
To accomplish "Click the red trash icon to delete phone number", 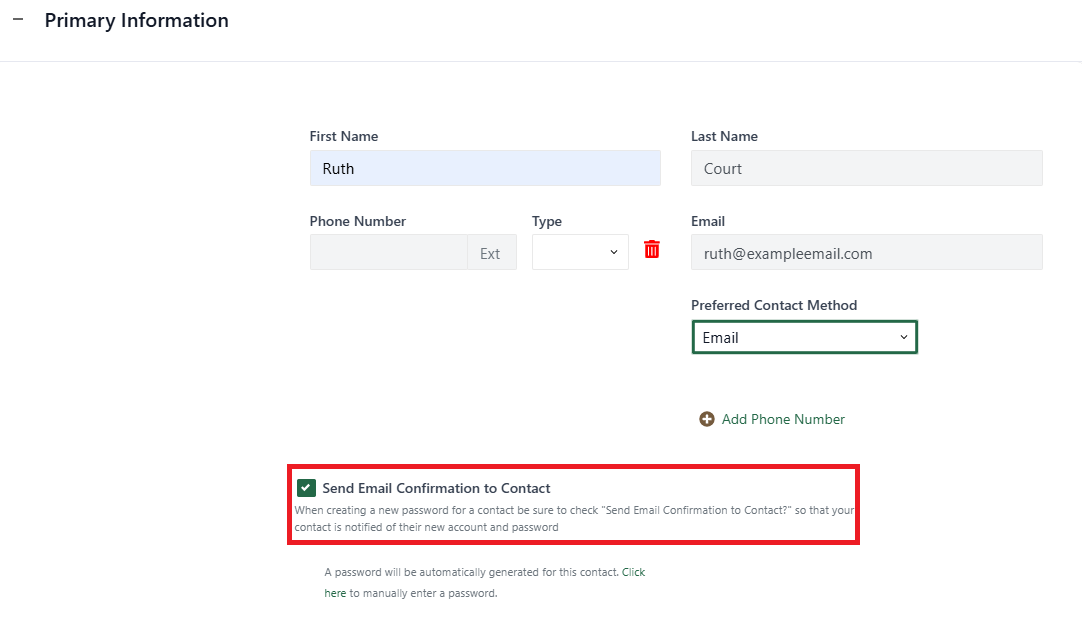I will [x=651, y=249].
